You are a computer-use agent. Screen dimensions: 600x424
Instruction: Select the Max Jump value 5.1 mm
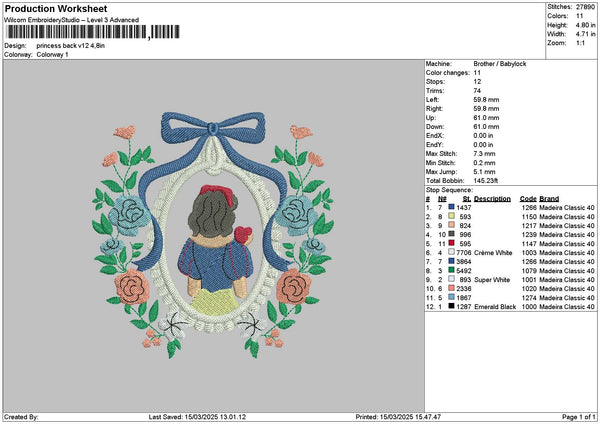(484, 172)
